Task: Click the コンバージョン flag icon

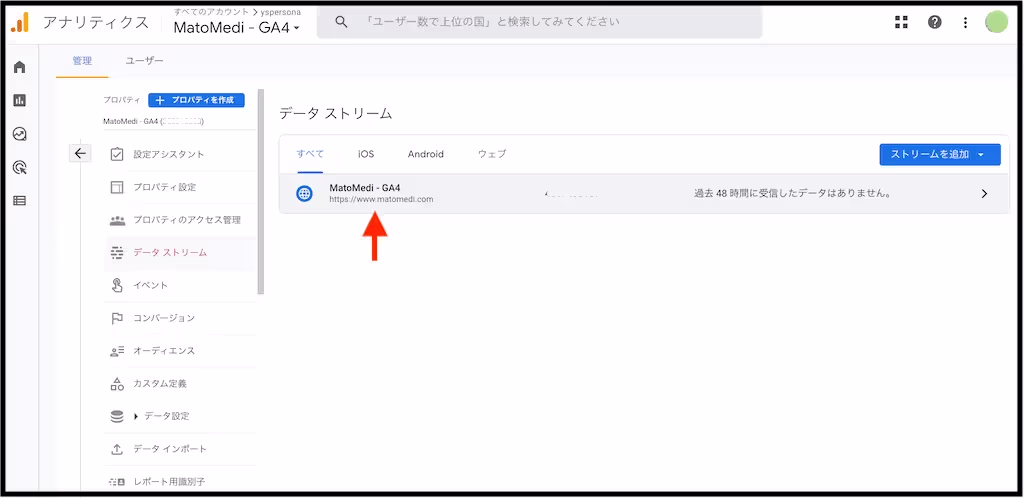Action: (117, 318)
